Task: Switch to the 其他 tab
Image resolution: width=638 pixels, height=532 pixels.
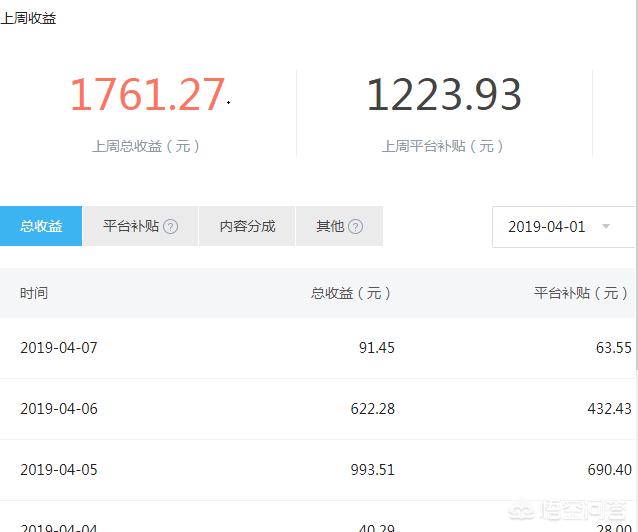Action: pos(339,226)
